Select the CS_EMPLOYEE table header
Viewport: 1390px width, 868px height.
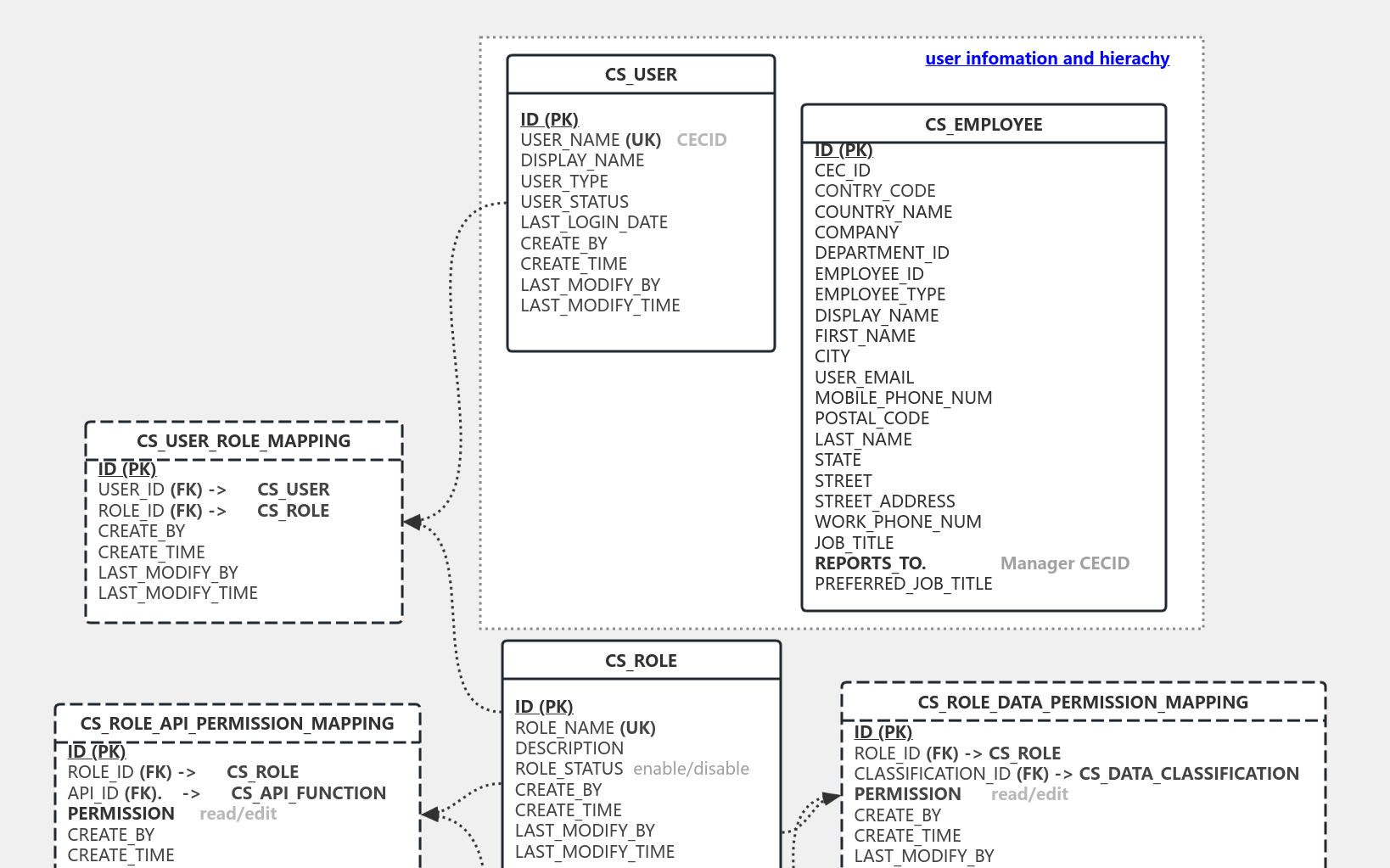coord(984,124)
